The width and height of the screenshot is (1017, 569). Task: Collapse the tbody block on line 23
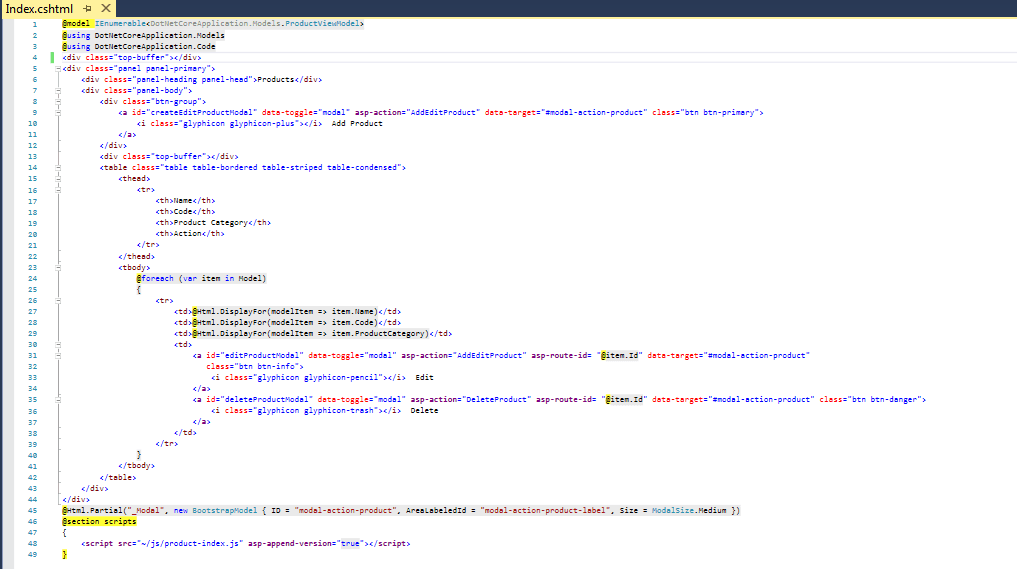(x=58, y=267)
